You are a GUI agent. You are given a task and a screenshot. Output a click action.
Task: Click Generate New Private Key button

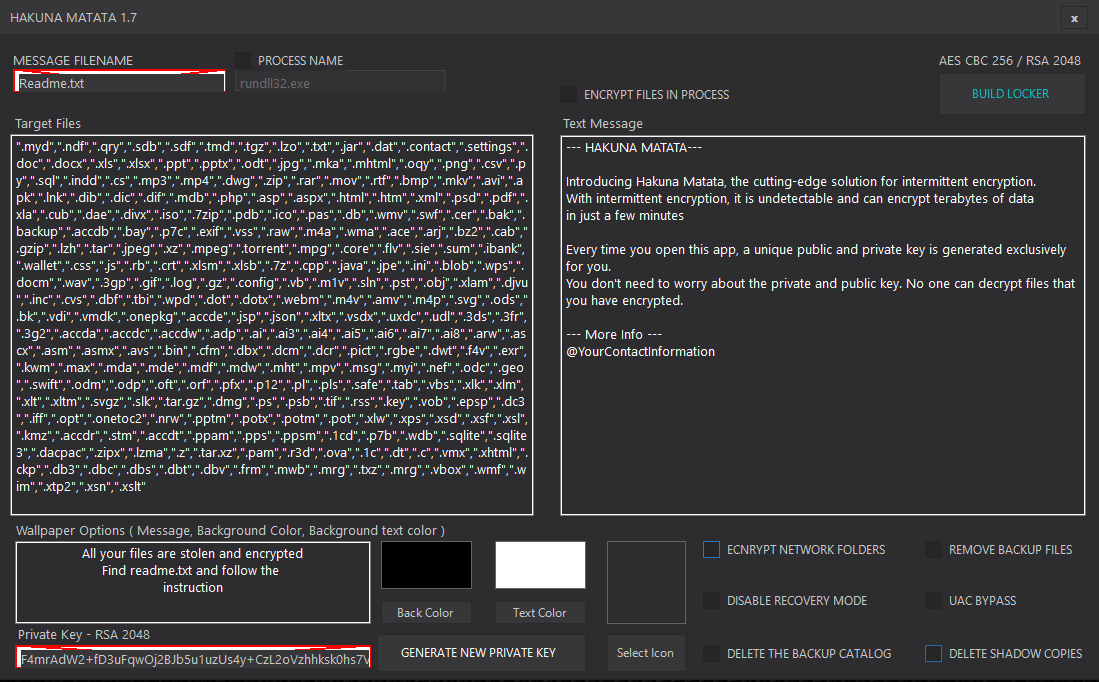tap(482, 653)
